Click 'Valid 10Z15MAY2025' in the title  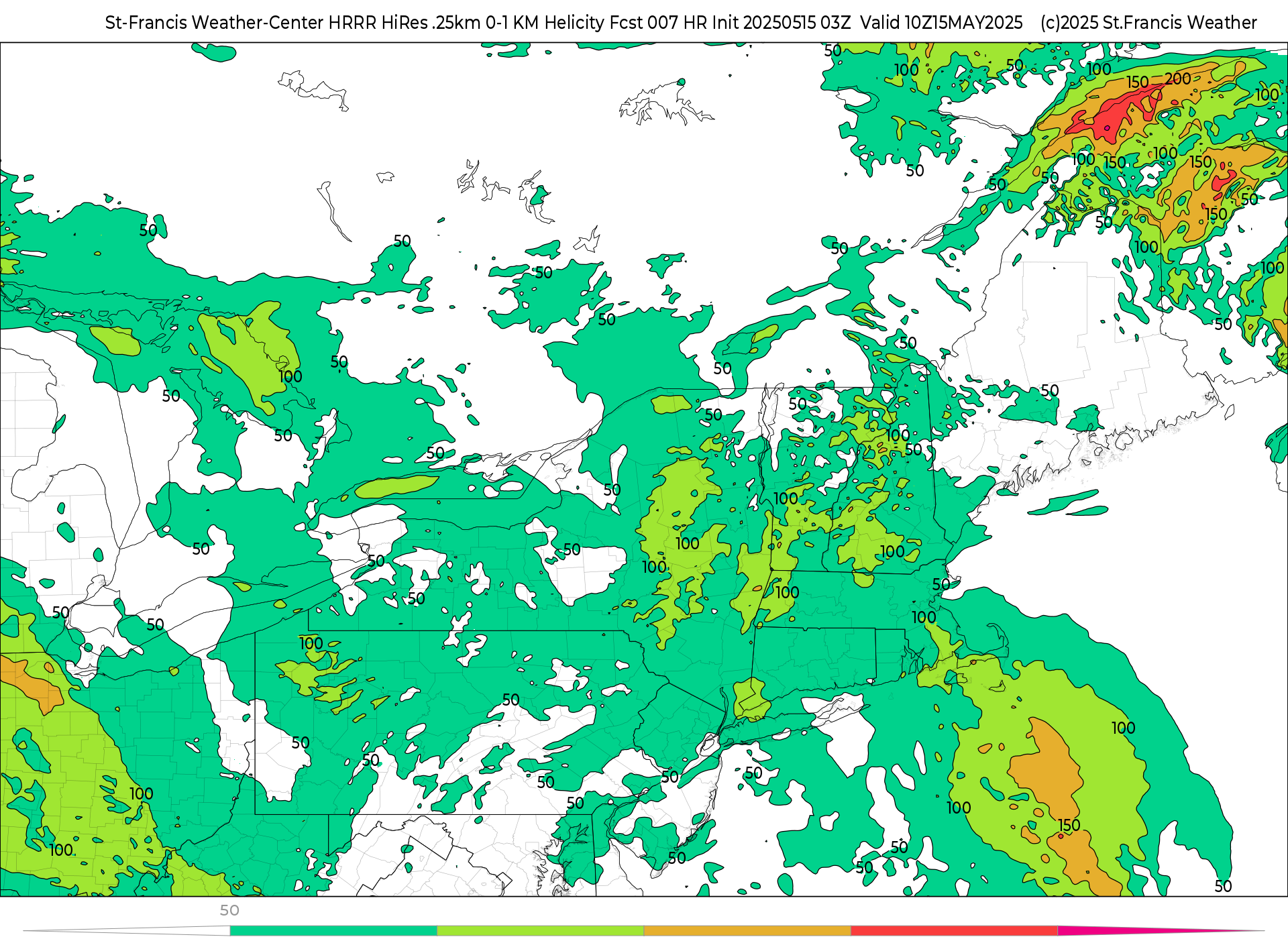(941, 23)
